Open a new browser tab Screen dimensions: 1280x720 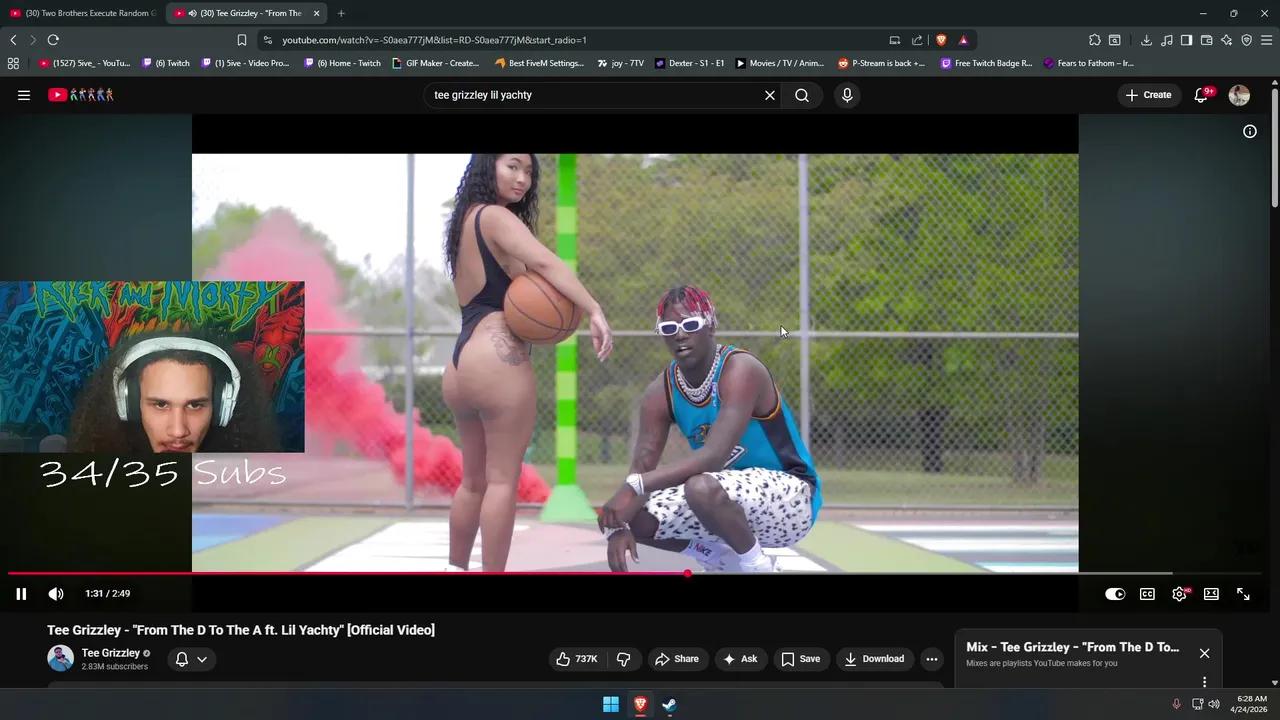click(341, 13)
